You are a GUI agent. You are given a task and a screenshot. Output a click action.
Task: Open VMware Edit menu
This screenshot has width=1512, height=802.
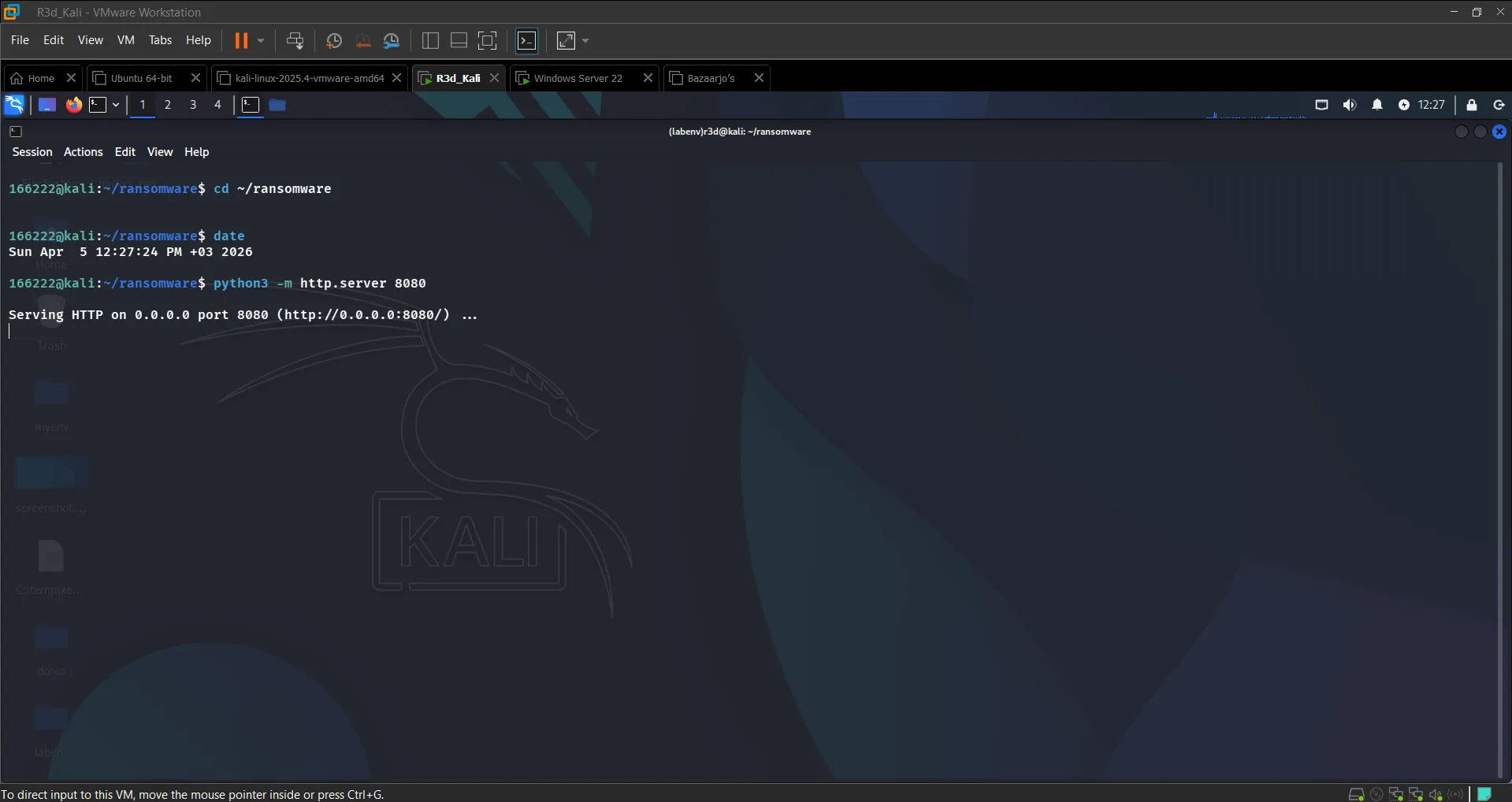(54, 40)
